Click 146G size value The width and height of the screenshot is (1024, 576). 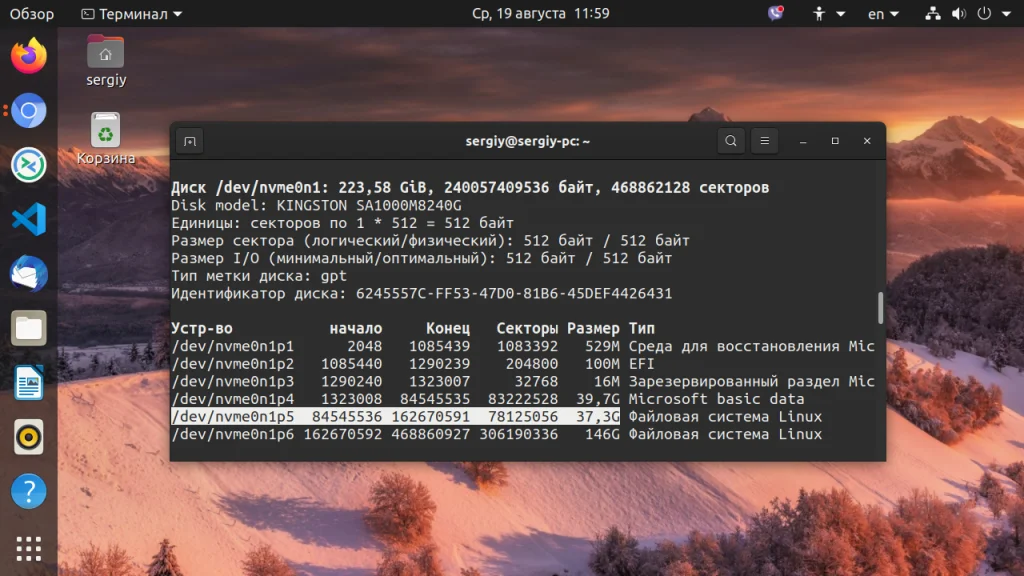pyautogui.click(x=602, y=434)
